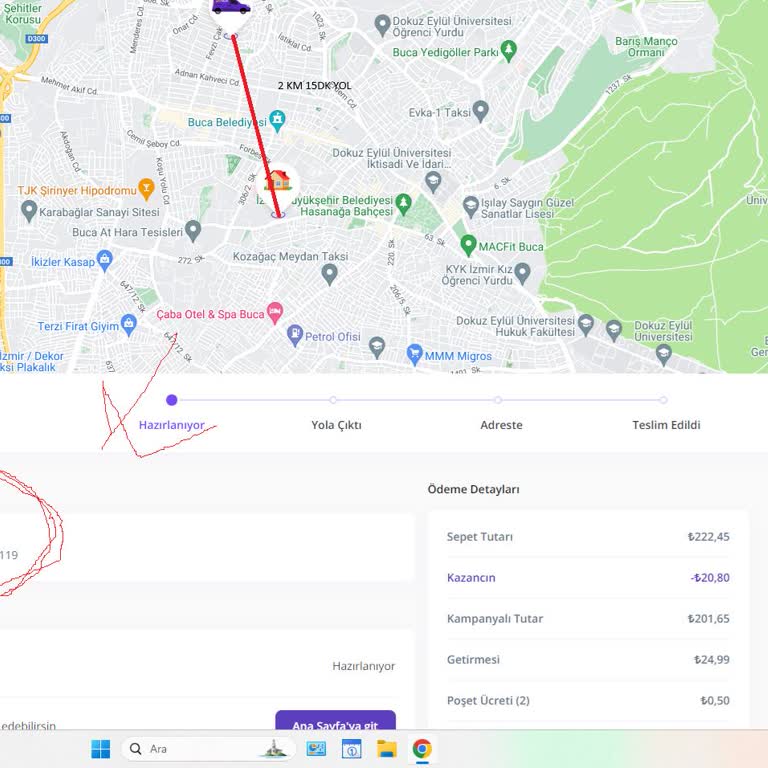Open File Explorer from the taskbar

point(386,749)
